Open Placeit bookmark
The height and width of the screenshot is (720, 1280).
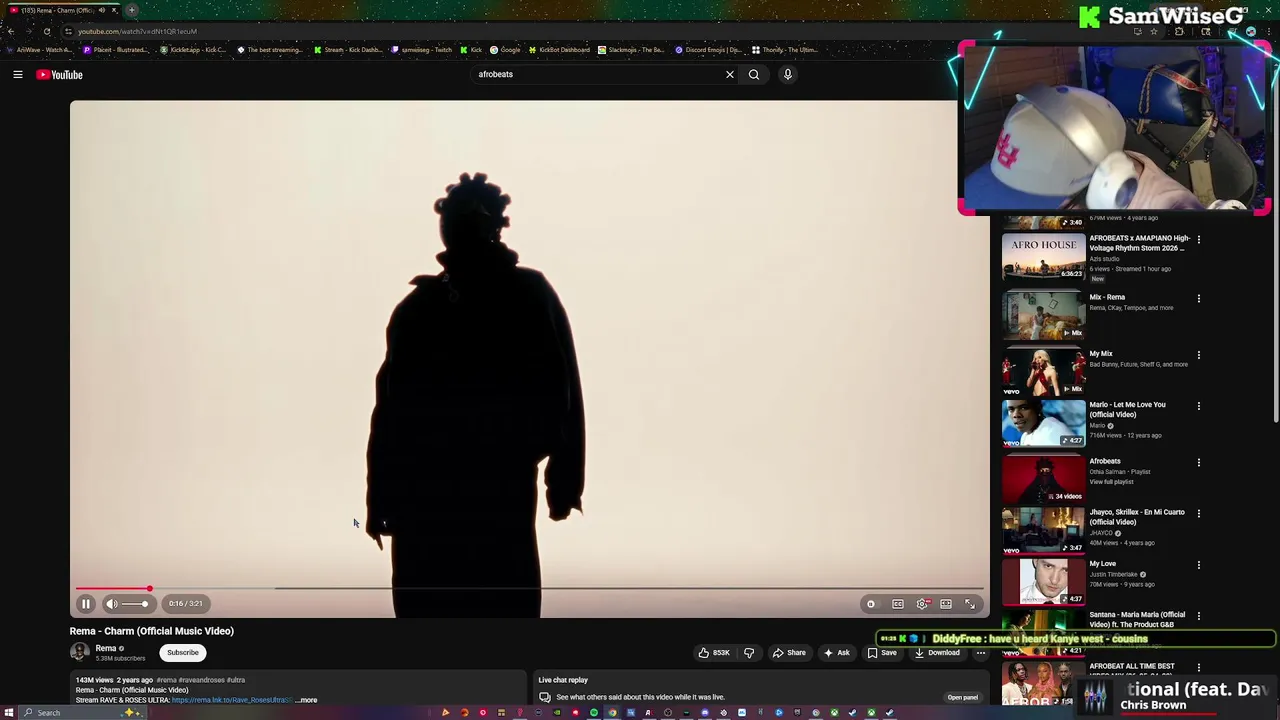(115, 50)
